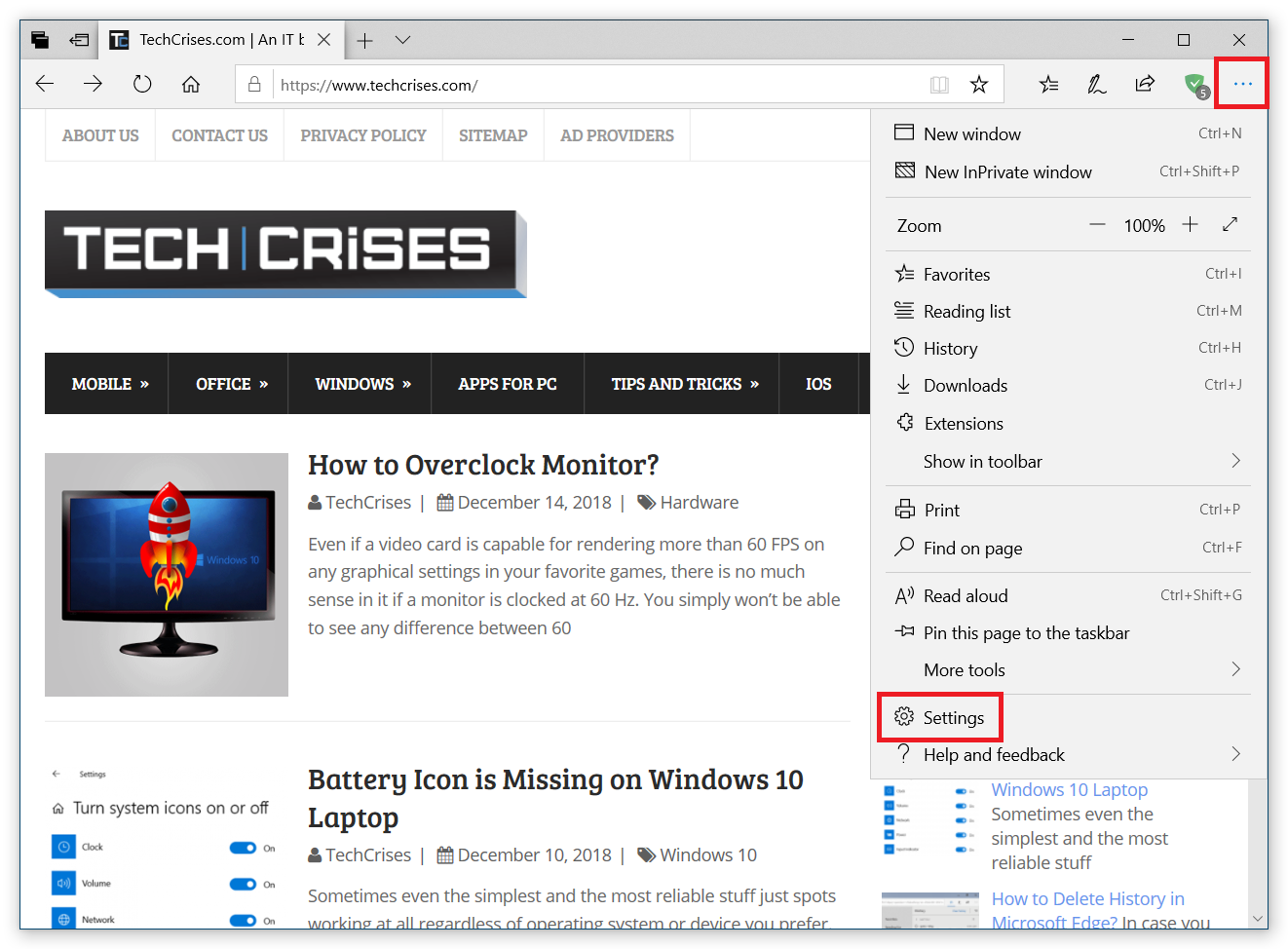The height and width of the screenshot is (949, 1288).
Task: Click the Forward navigation arrow
Action: click(x=94, y=84)
